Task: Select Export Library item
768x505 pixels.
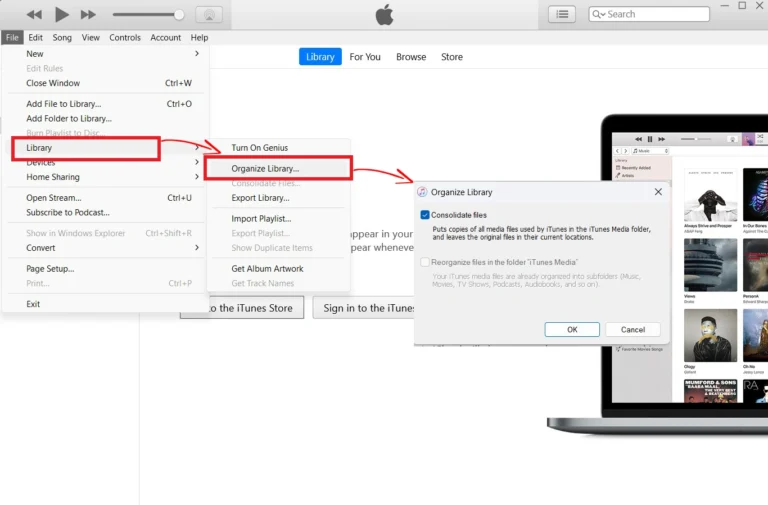Action: pos(278,198)
